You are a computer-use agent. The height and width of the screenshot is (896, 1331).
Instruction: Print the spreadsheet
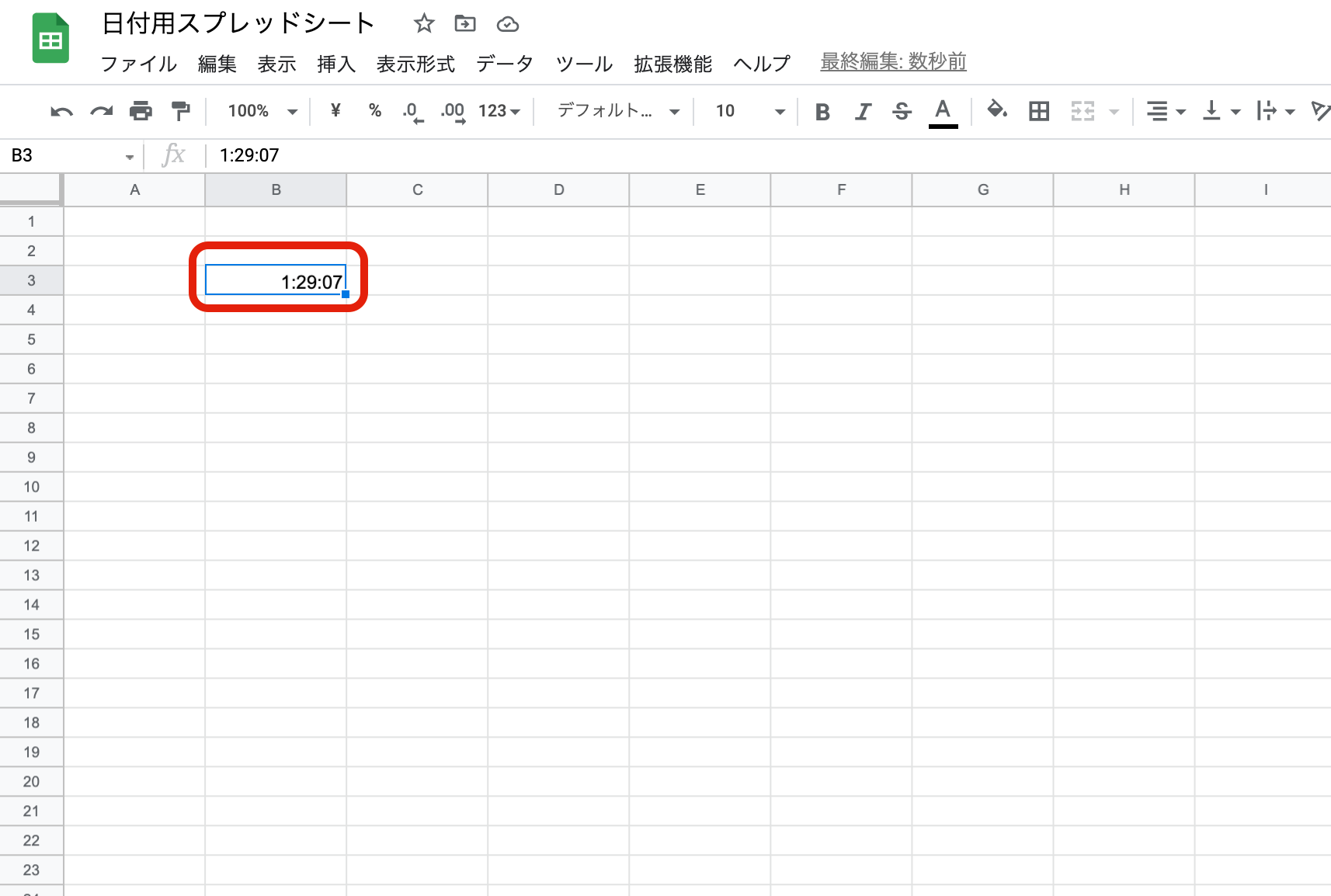141,111
